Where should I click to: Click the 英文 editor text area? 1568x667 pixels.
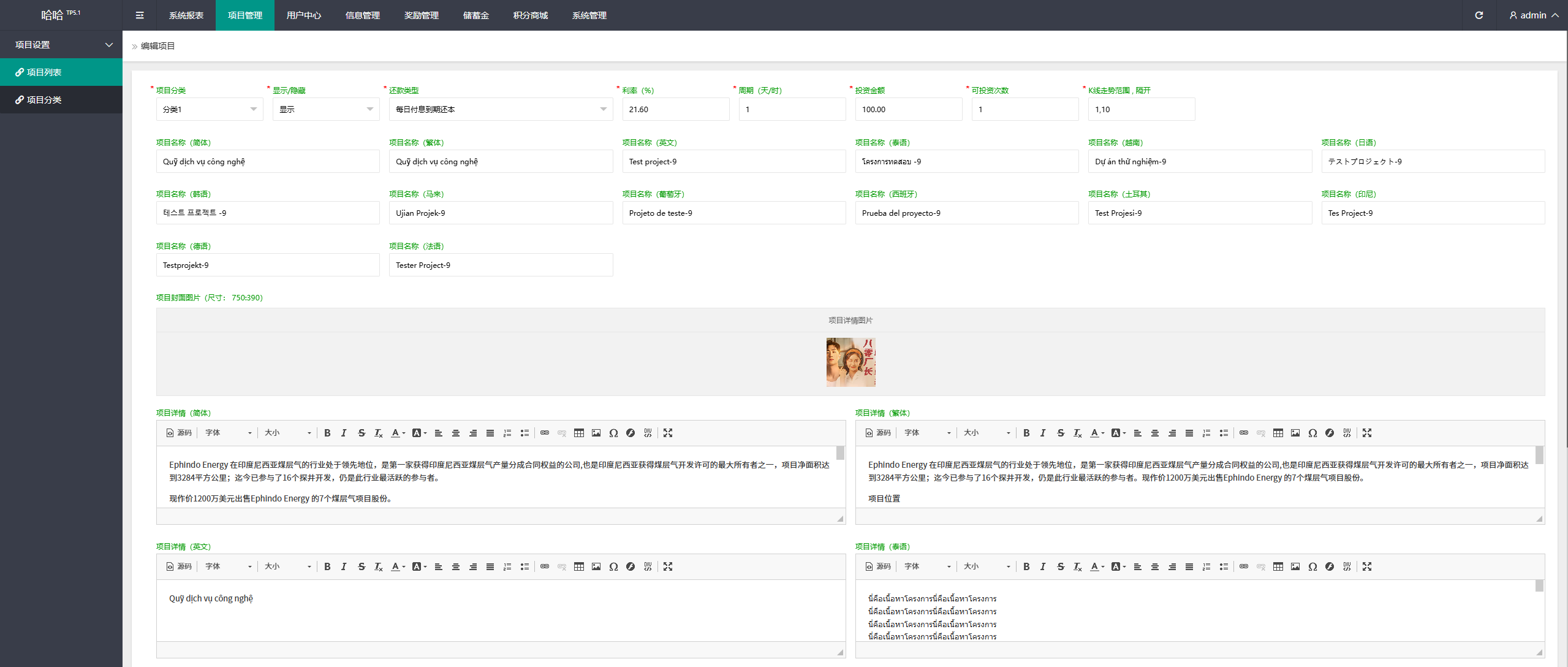coord(501,611)
